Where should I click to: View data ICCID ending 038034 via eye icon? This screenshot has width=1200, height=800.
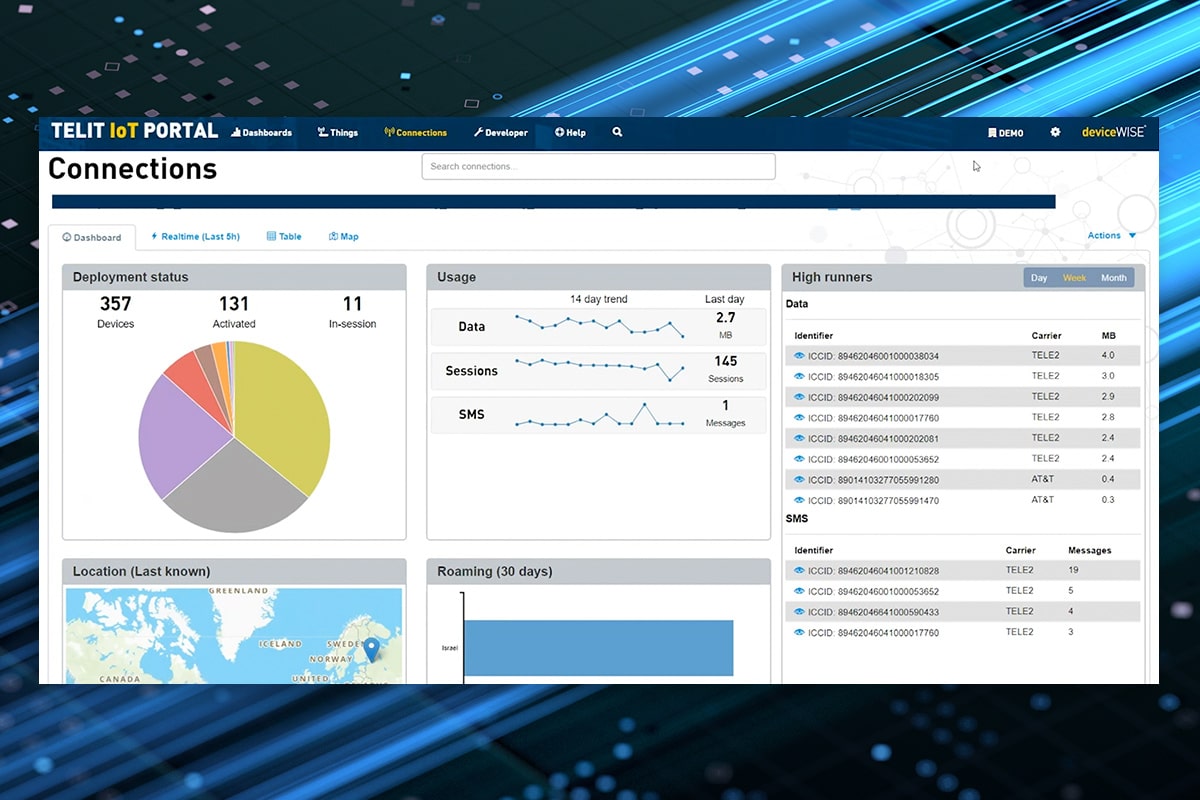pos(799,356)
